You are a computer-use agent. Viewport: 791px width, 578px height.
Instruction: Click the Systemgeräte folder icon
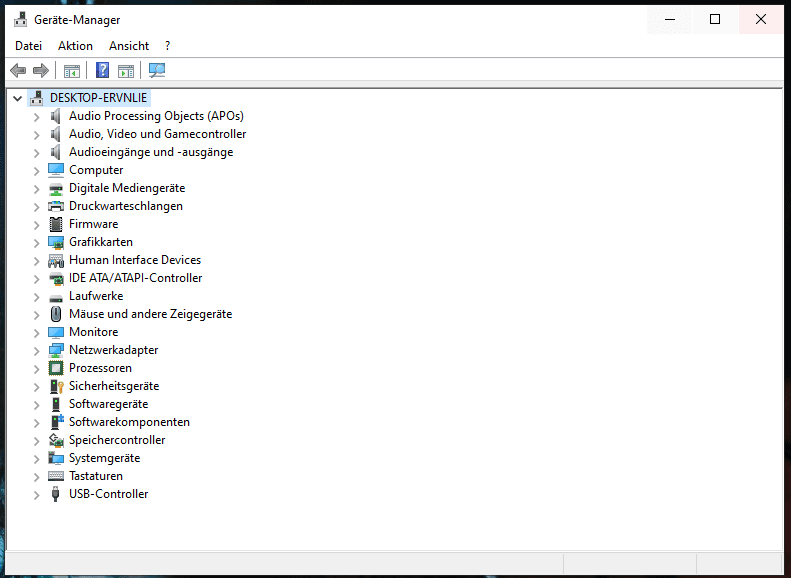[x=56, y=458]
